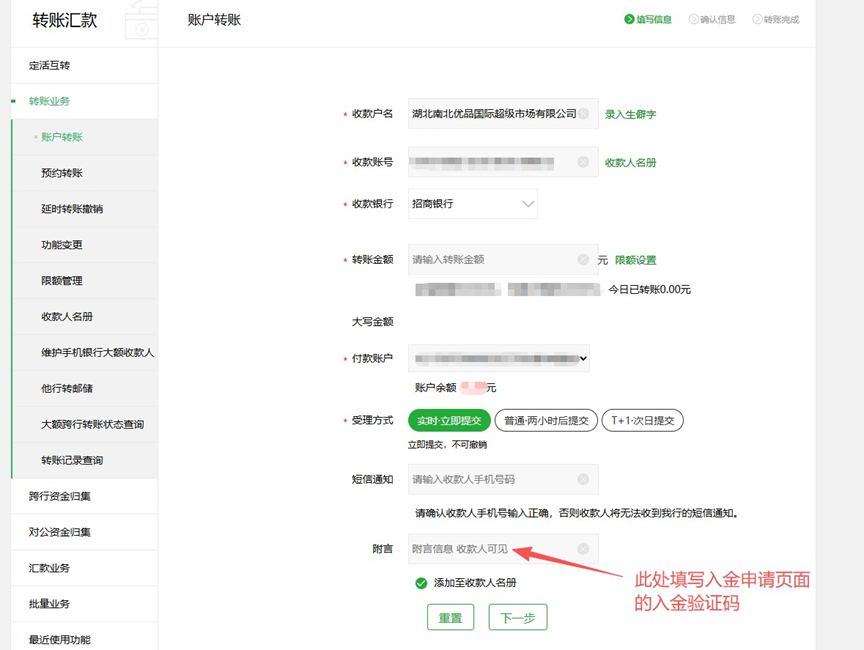Open the 限额设置 link
864x650 pixels.
coord(635,260)
